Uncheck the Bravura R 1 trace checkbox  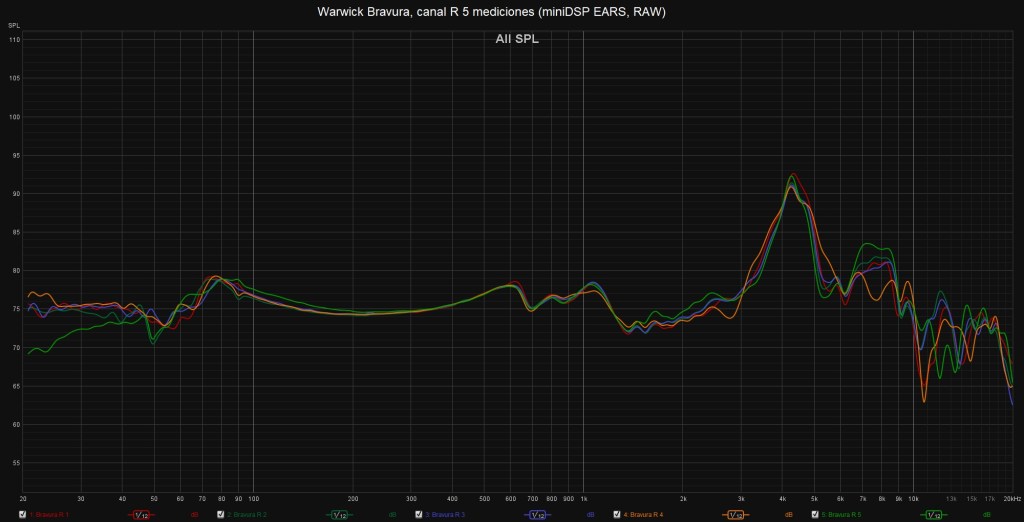23,515
